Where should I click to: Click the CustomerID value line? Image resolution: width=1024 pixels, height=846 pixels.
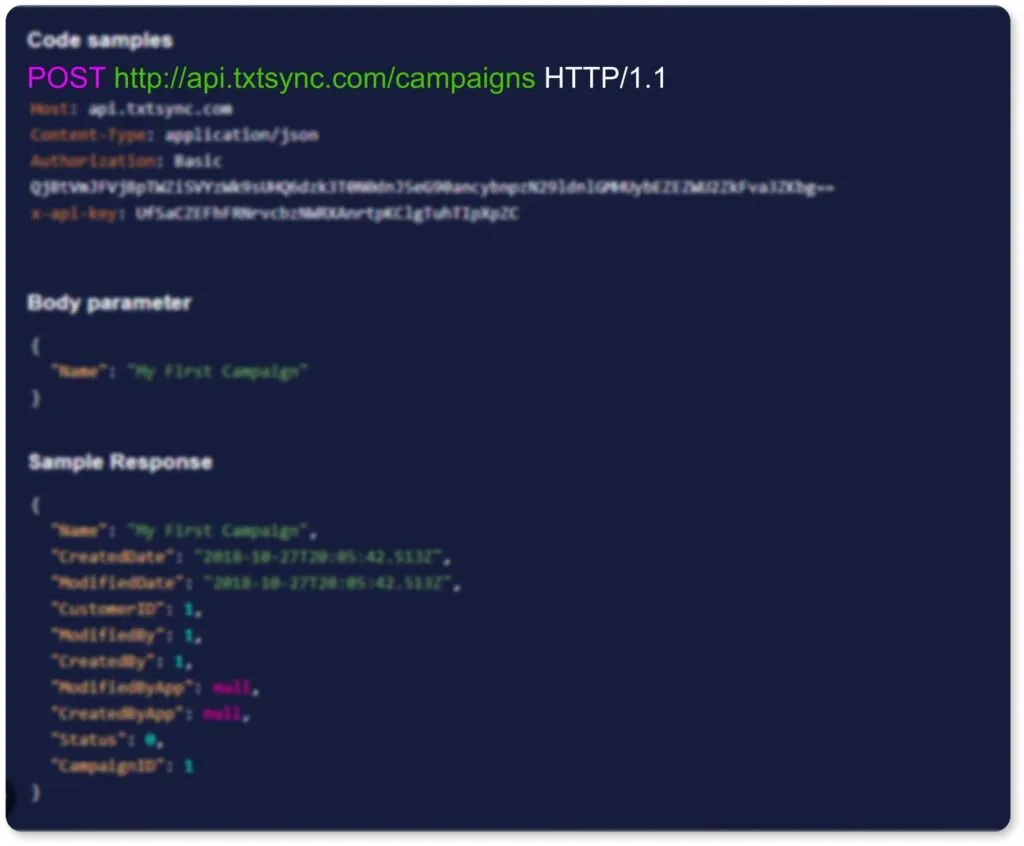[x=127, y=609]
